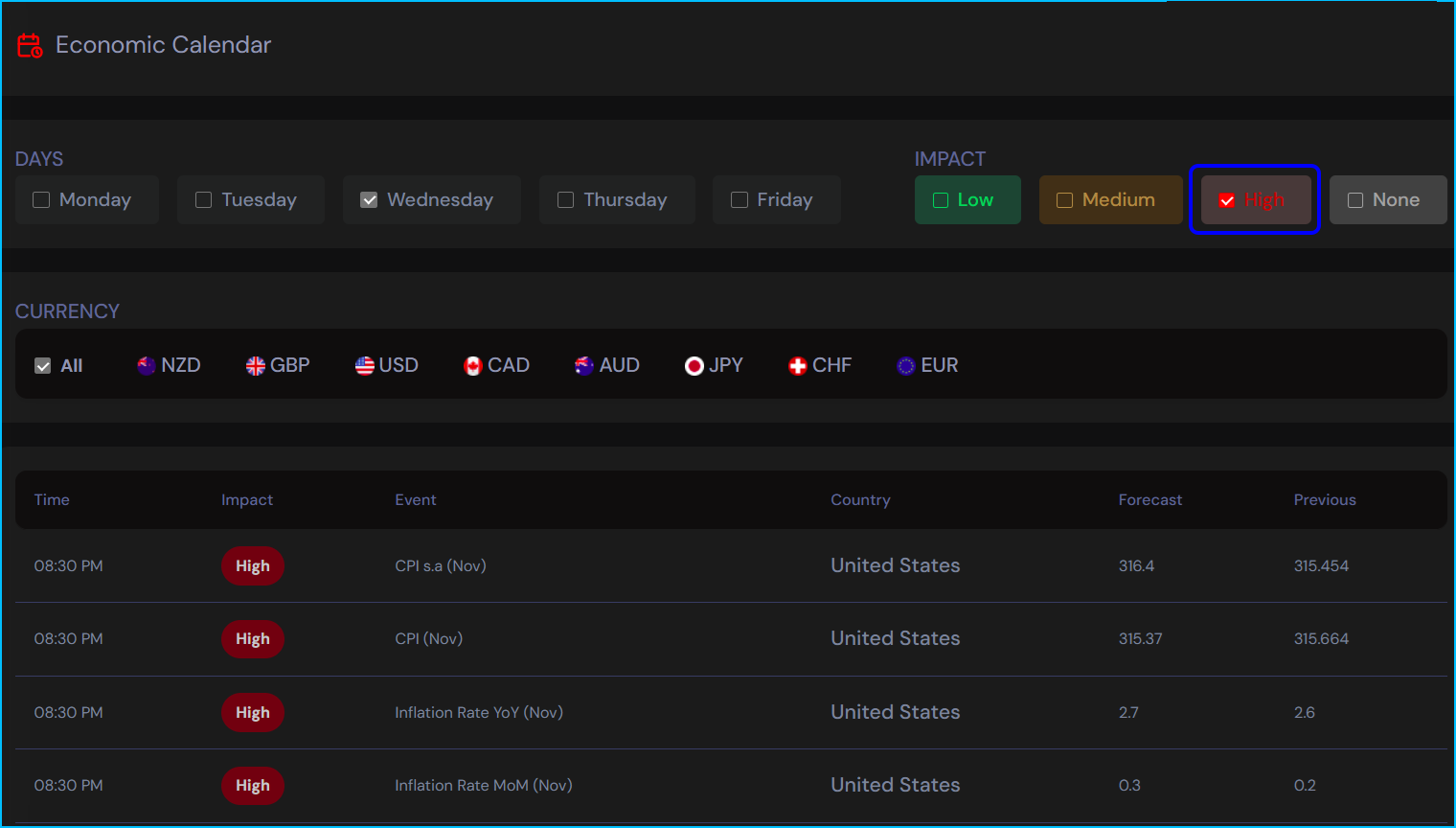1456x828 pixels.
Task: Click United States in Inflation Rate MoM row
Action: (x=896, y=785)
